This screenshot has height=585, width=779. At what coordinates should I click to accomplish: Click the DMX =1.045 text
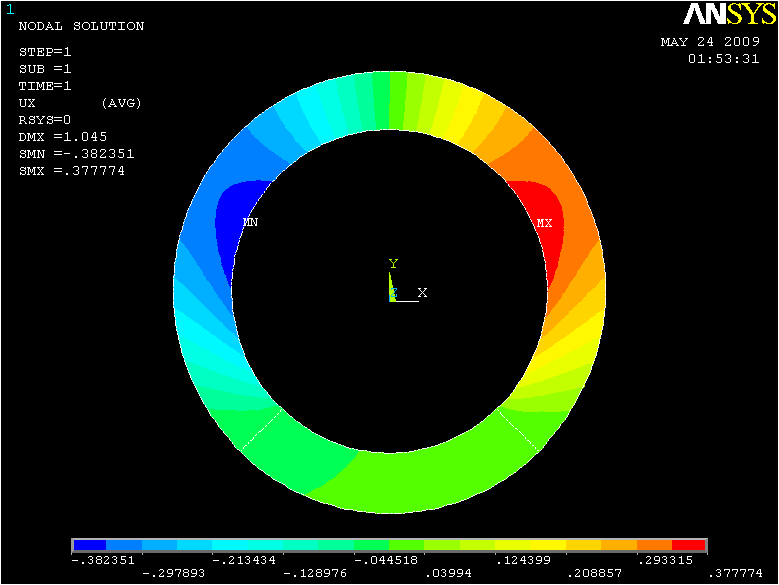(x=62, y=137)
